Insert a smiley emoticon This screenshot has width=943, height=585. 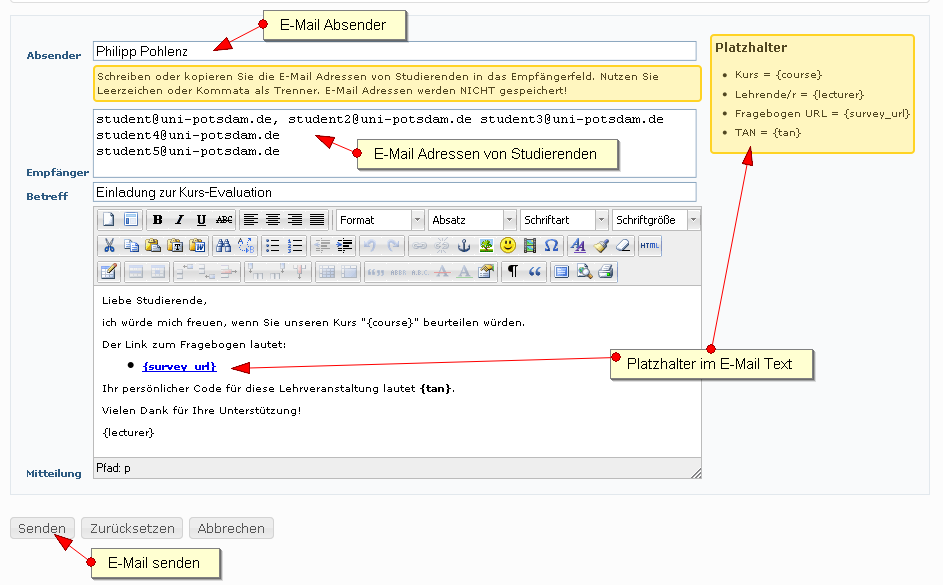point(508,245)
